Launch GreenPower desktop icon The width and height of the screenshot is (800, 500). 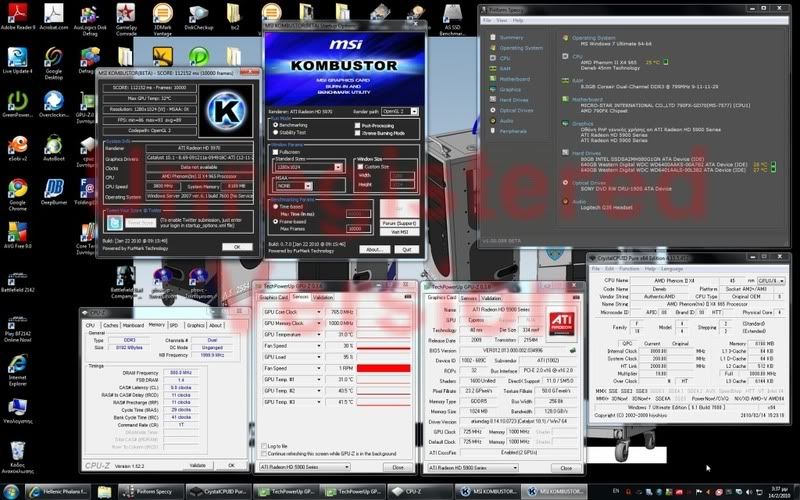(x=17, y=104)
